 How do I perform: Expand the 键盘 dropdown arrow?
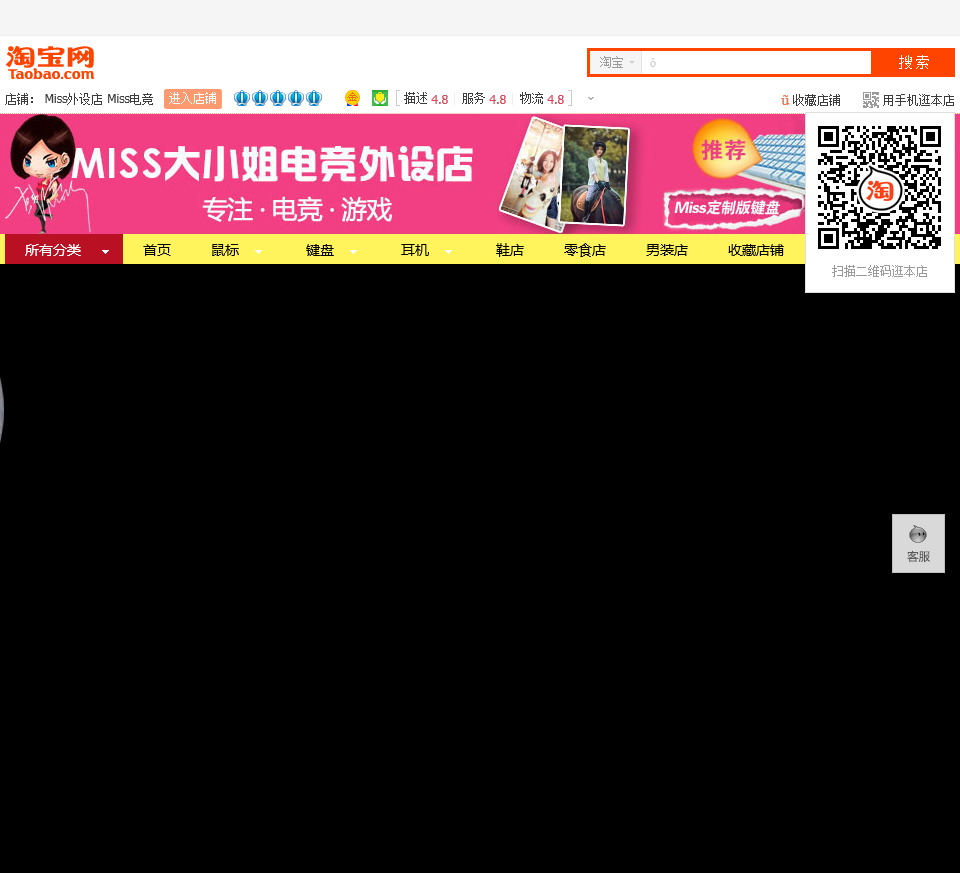click(x=353, y=252)
